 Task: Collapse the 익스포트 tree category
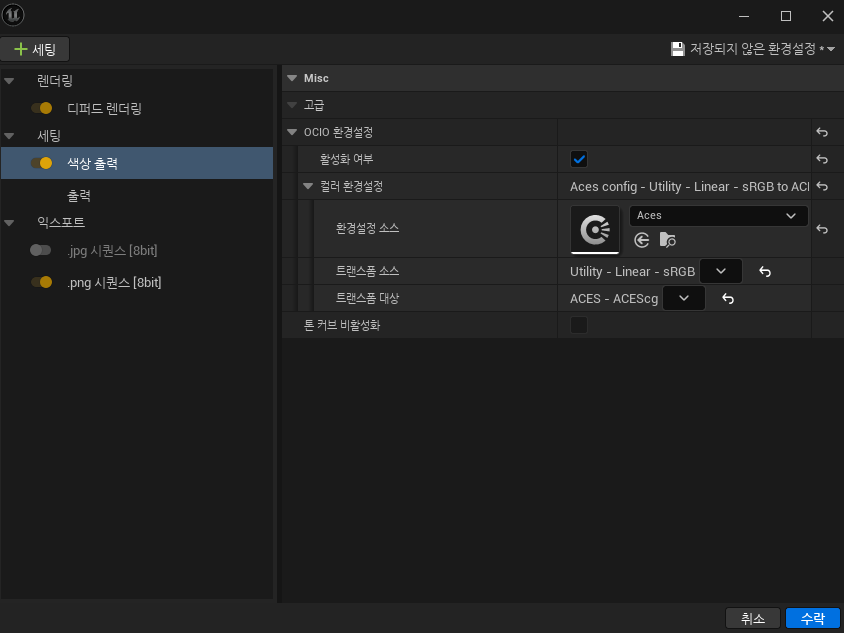point(9,222)
